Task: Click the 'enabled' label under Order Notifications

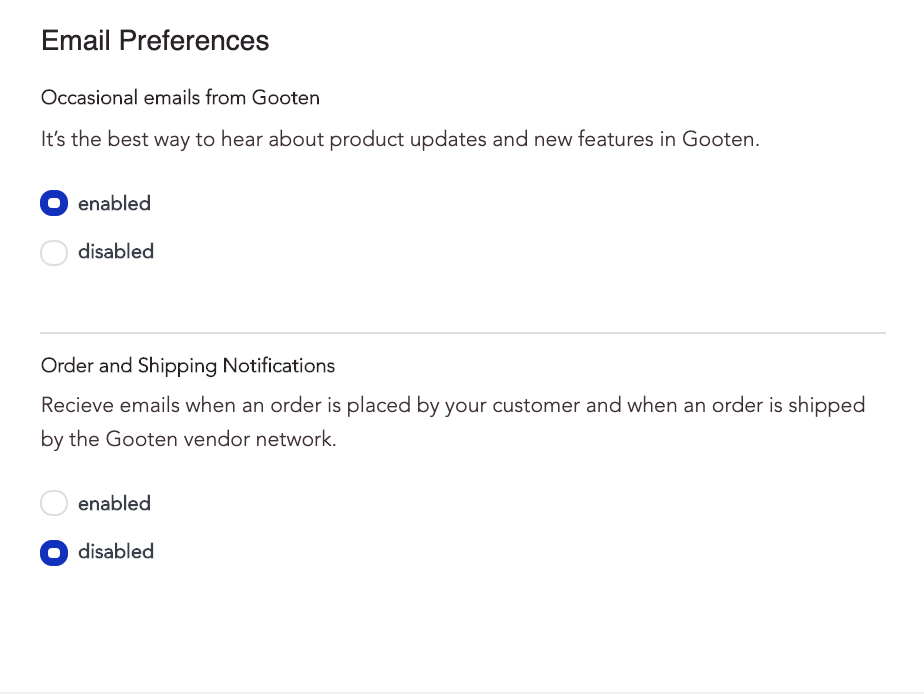Action: click(x=114, y=503)
